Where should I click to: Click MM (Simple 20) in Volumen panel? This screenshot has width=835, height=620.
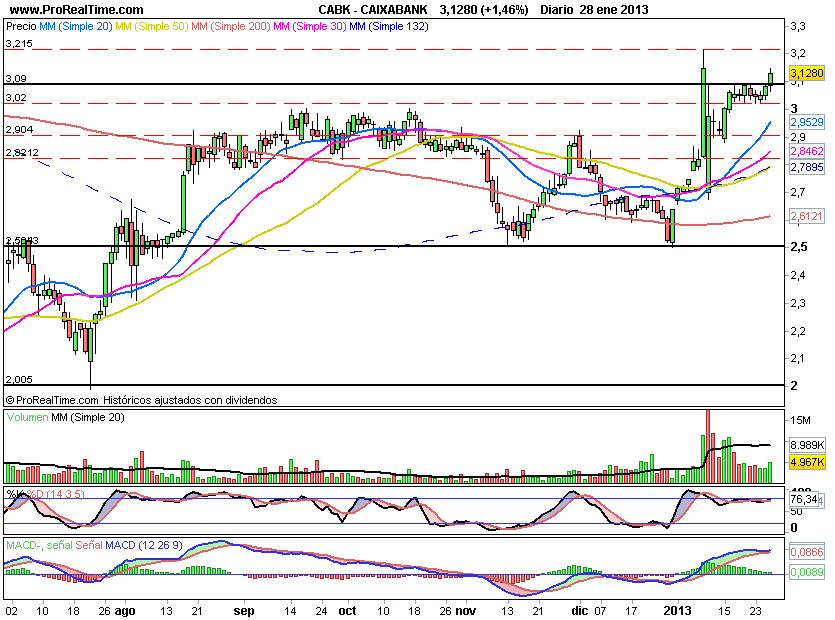click(88, 417)
